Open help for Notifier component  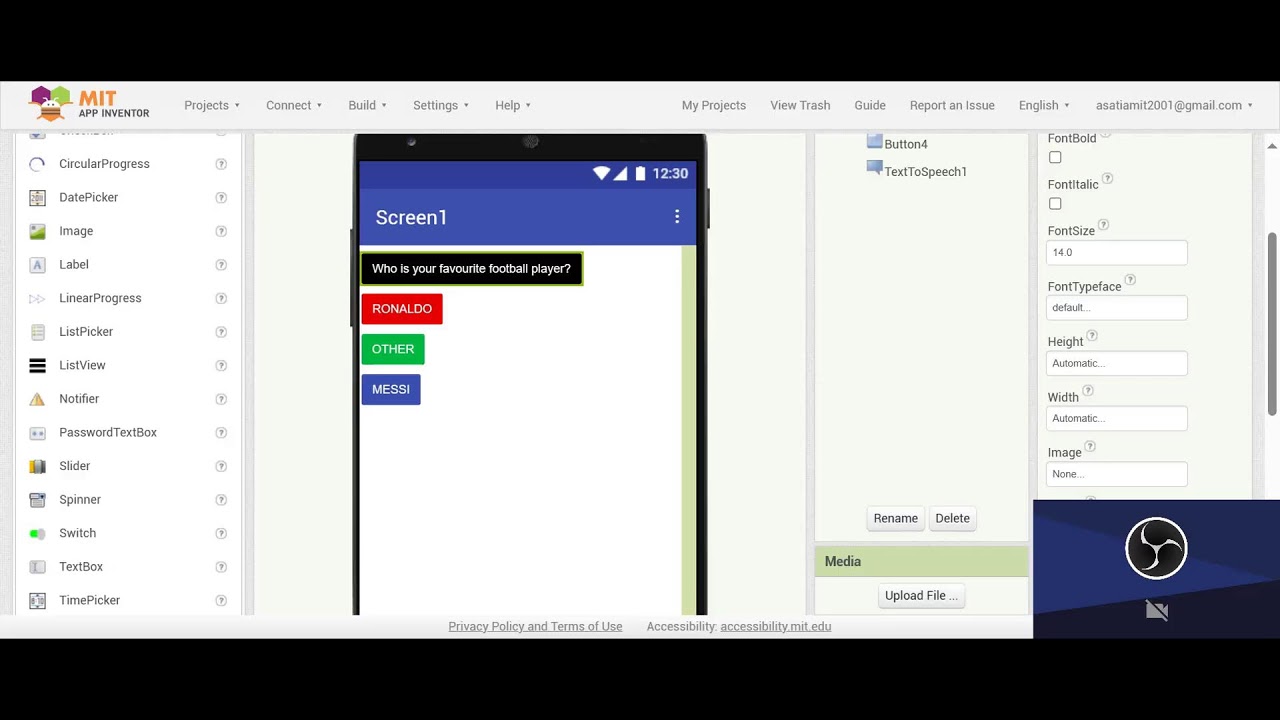(x=221, y=399)
